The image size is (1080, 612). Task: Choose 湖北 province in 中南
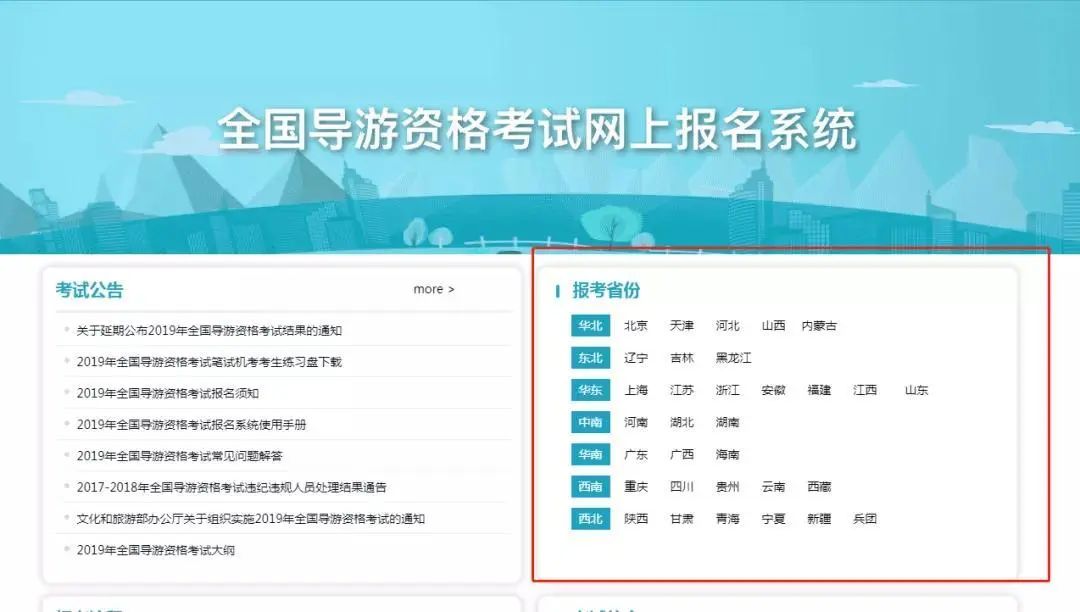(682, 422)
